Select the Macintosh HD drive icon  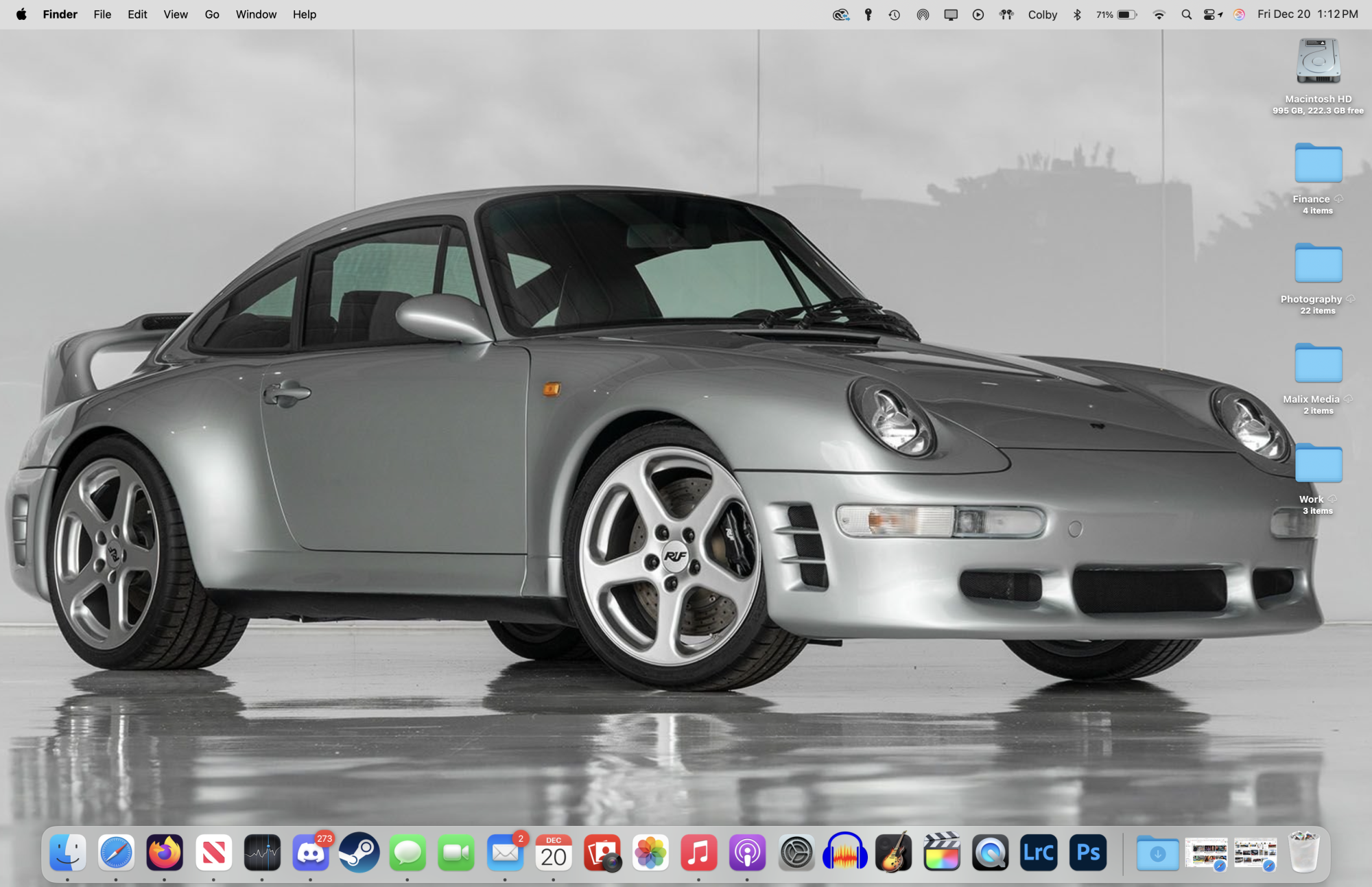coord(1318,62)
